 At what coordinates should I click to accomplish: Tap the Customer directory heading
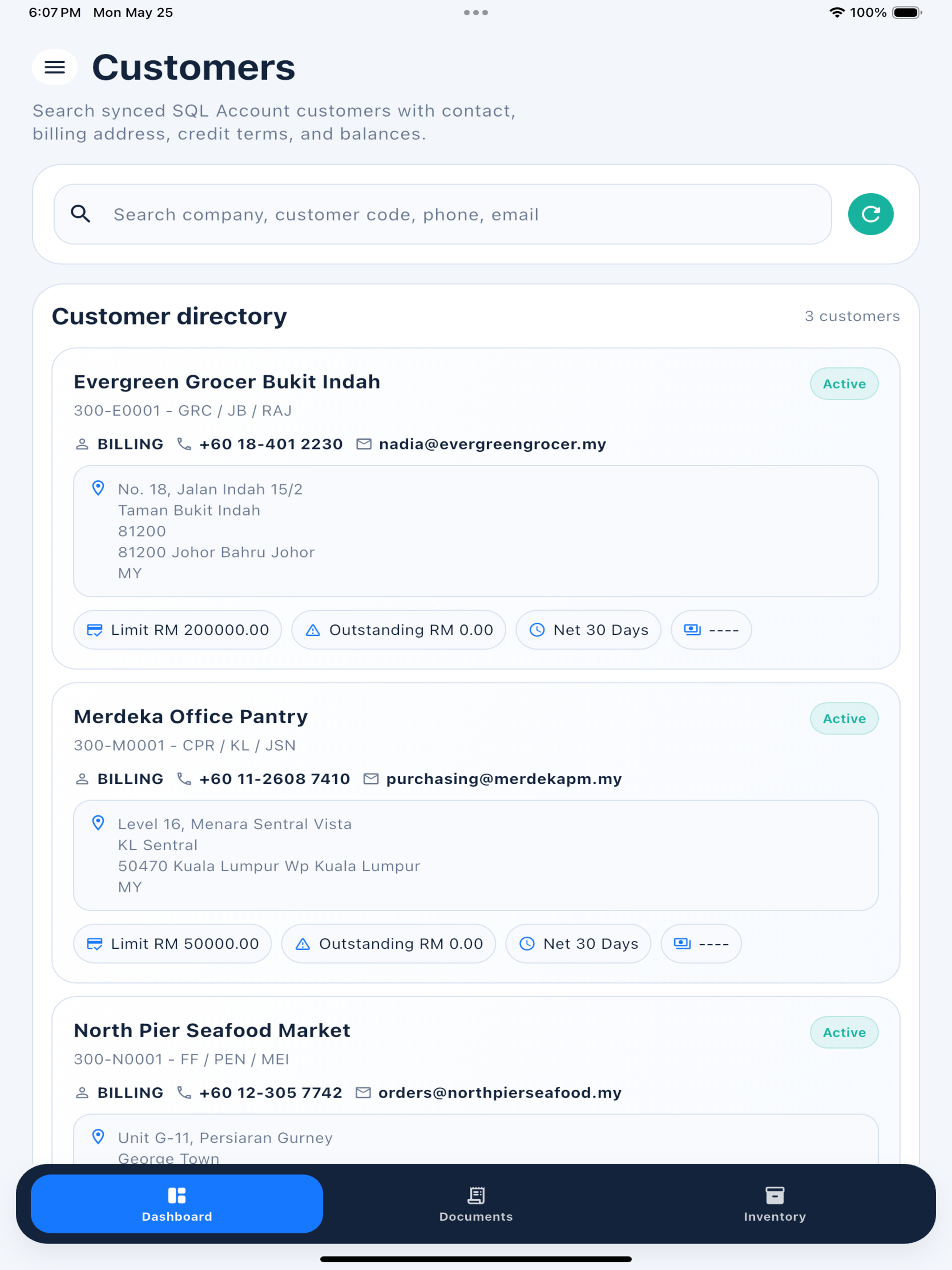(x=169, y=317)
